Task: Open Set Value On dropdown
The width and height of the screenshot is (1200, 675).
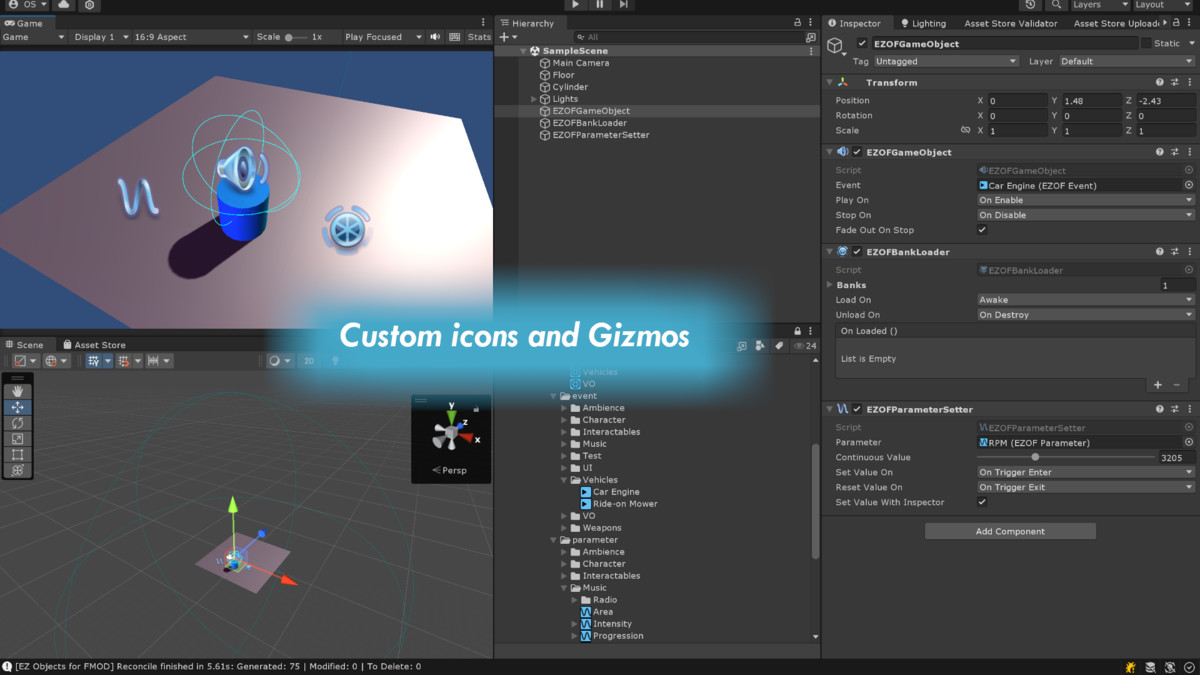Action: 1086,472
